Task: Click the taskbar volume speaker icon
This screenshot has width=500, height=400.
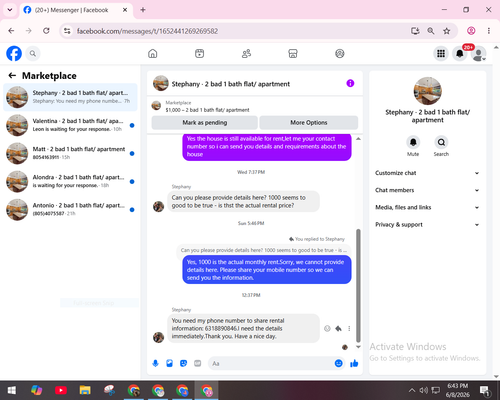Action: pos(424,390)
